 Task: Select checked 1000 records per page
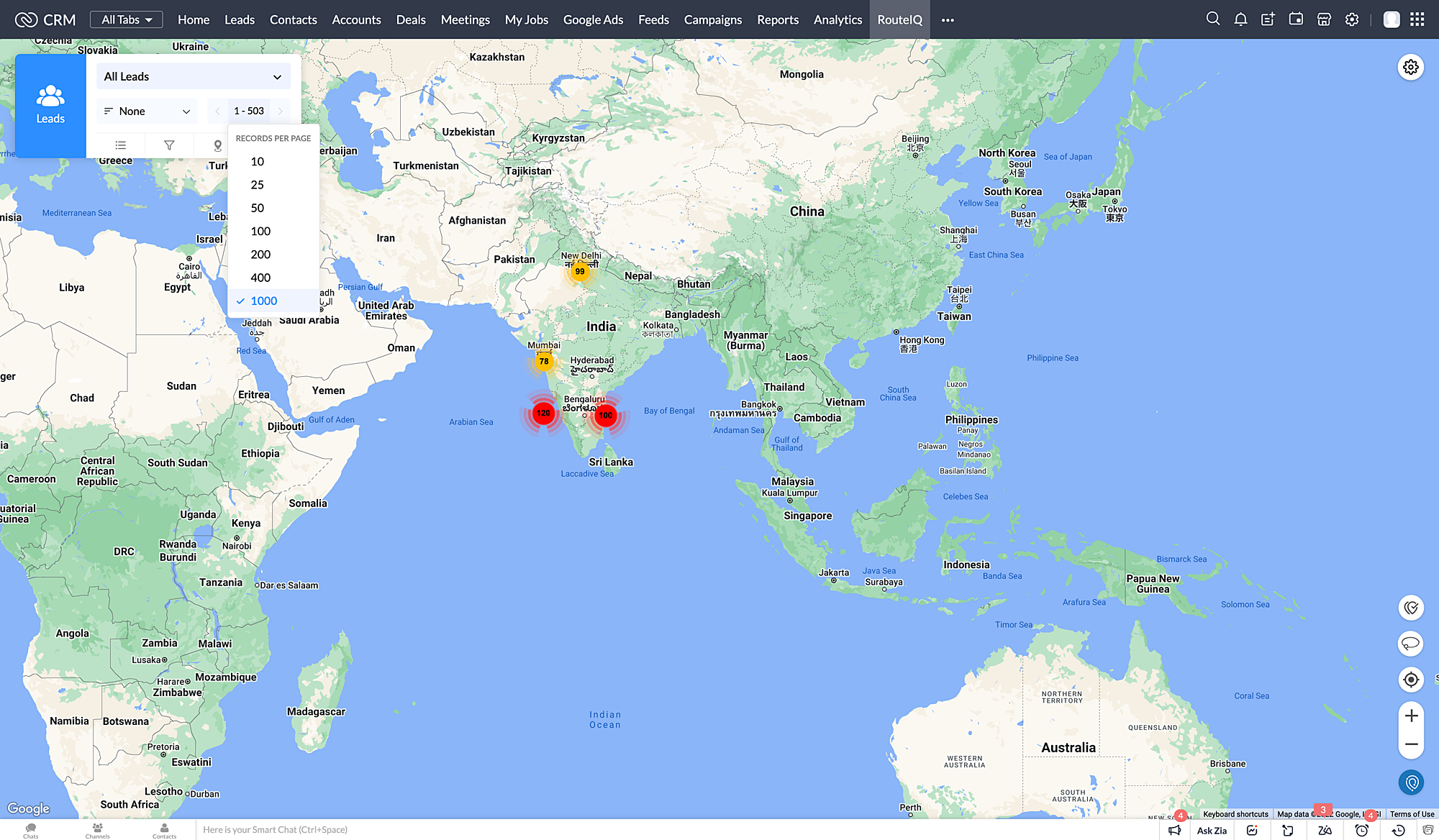click(273, 301)
